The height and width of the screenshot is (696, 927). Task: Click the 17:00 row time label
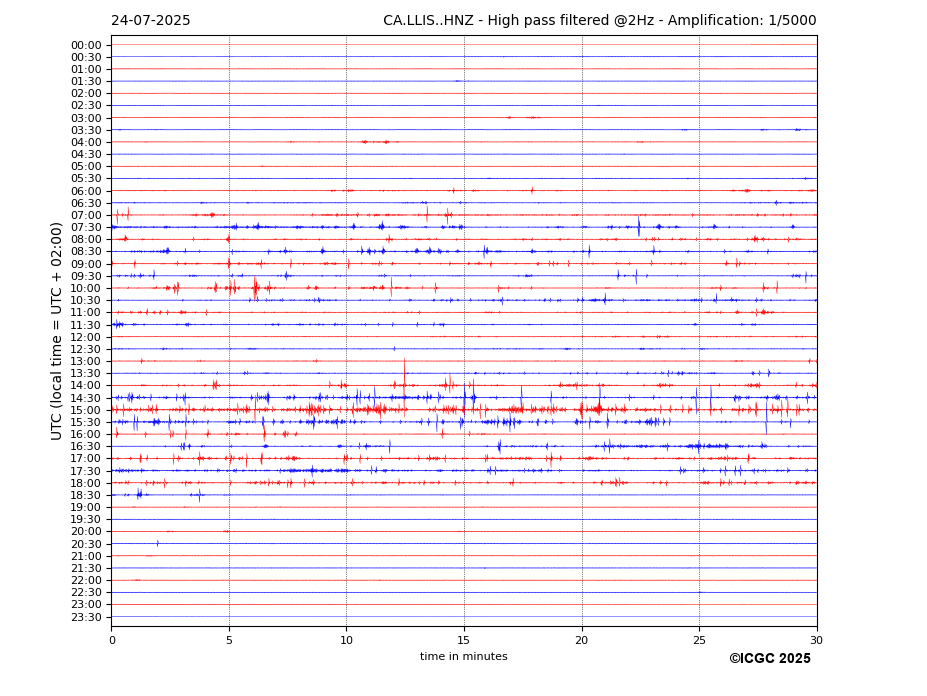click(86, 459)
